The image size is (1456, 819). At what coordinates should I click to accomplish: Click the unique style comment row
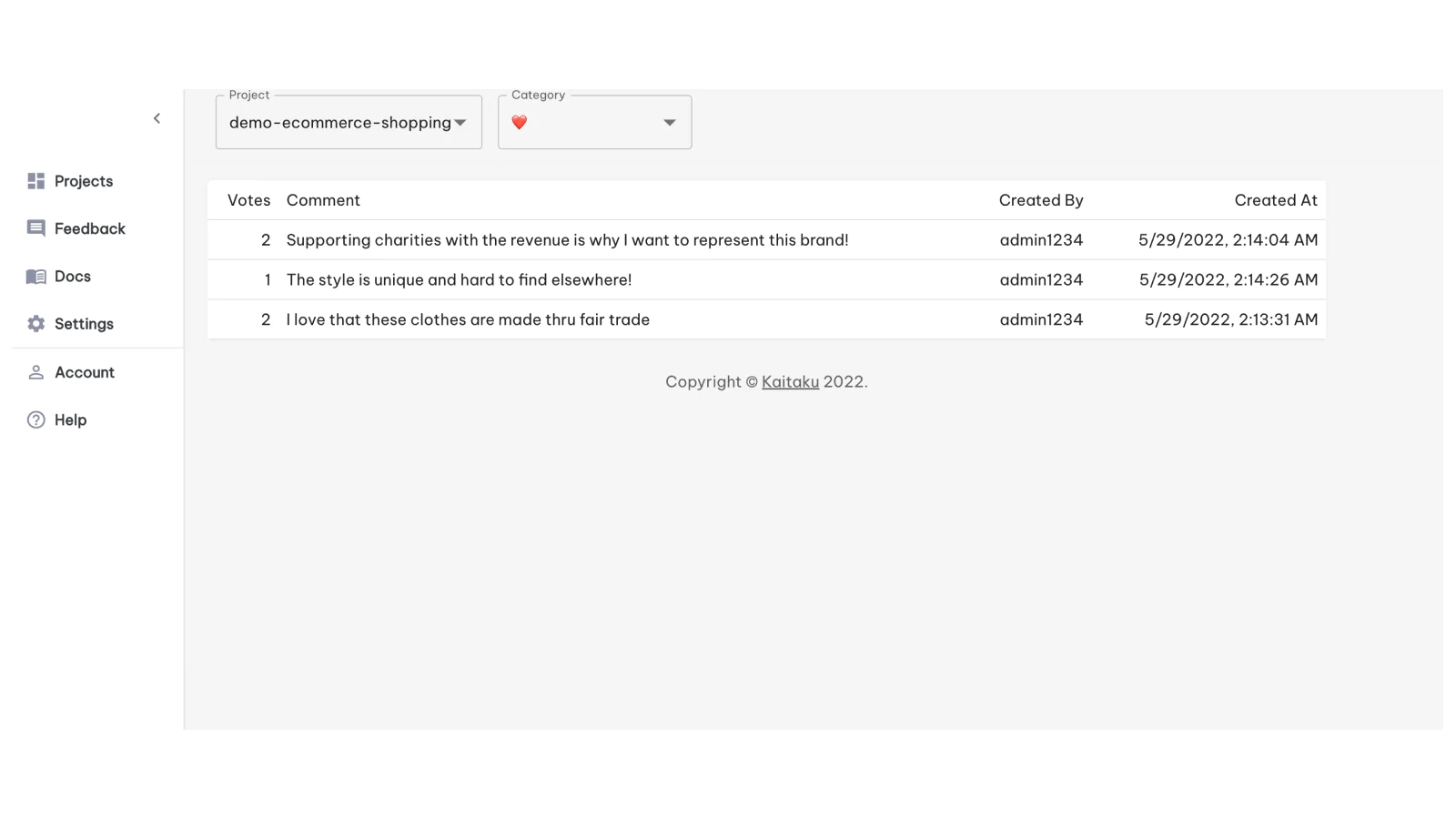pos(459,280)
